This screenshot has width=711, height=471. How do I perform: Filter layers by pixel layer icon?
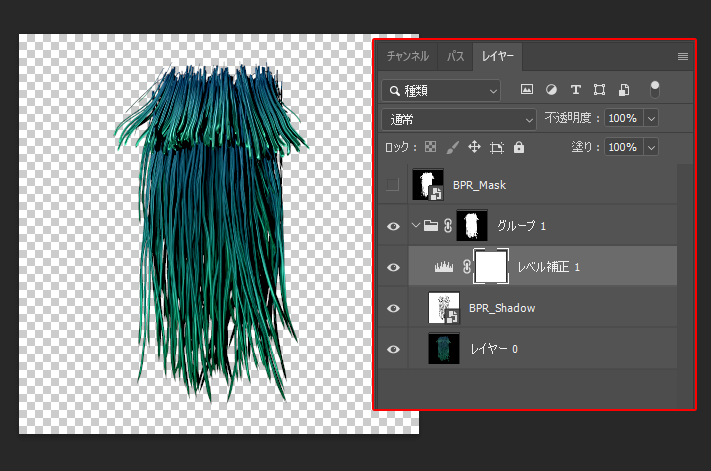[526, 90]
